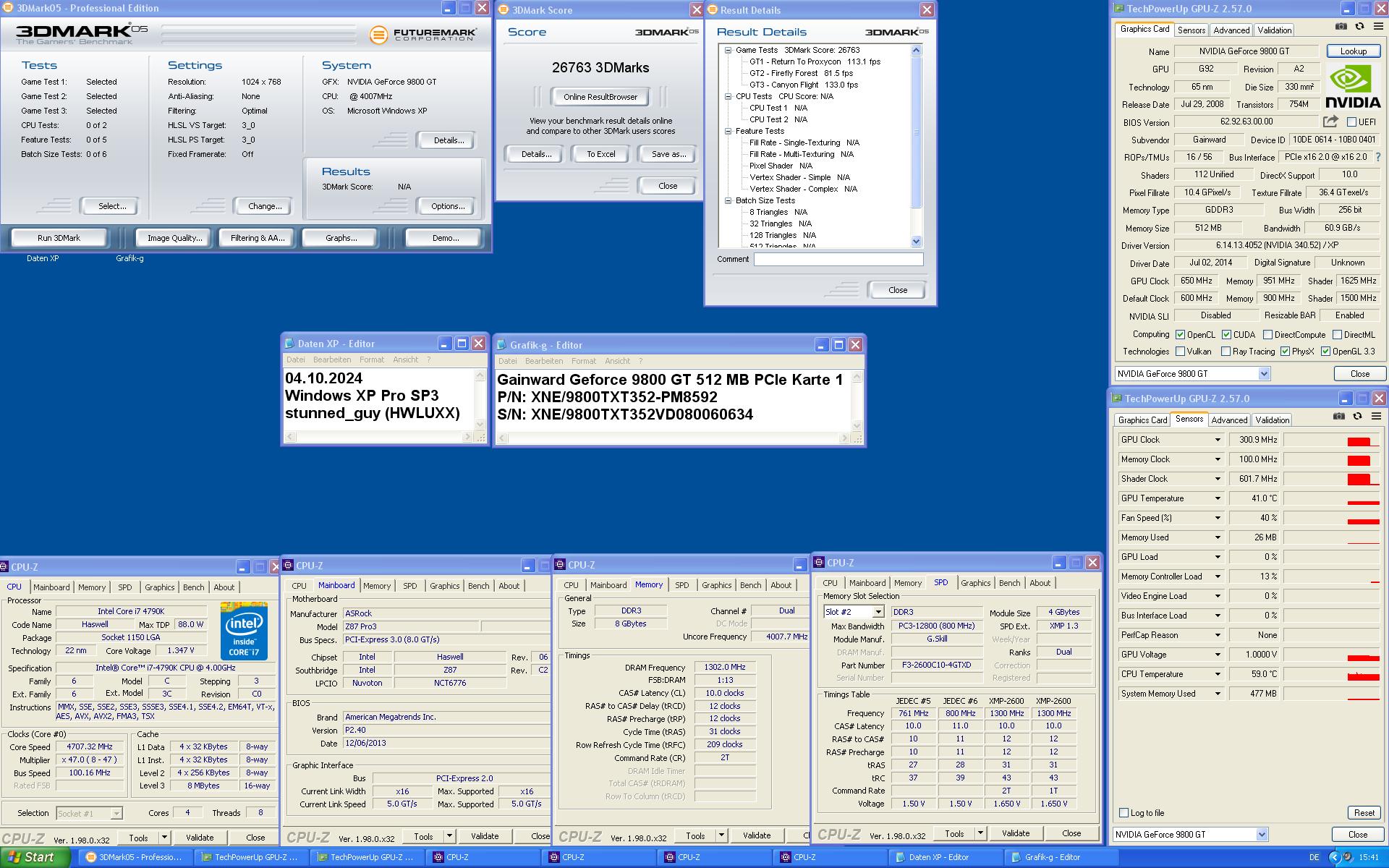Screen dimensions: 1389x868
Task: Toggle the DirectCompute checkbox
Action: [x=1267, y=335]
